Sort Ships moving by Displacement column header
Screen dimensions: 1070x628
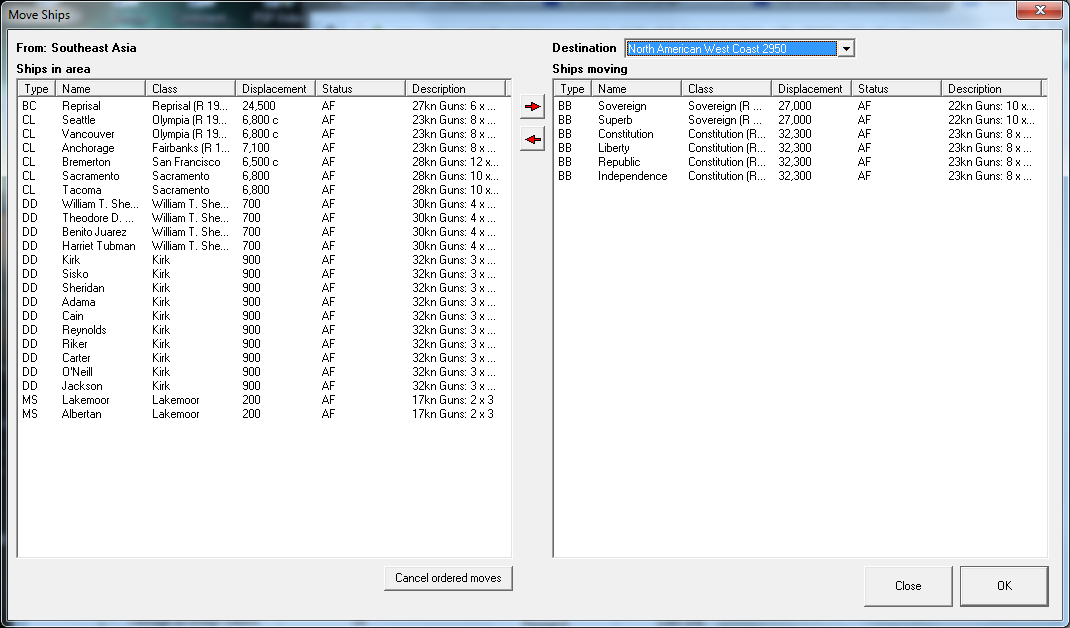coord(811,89)
